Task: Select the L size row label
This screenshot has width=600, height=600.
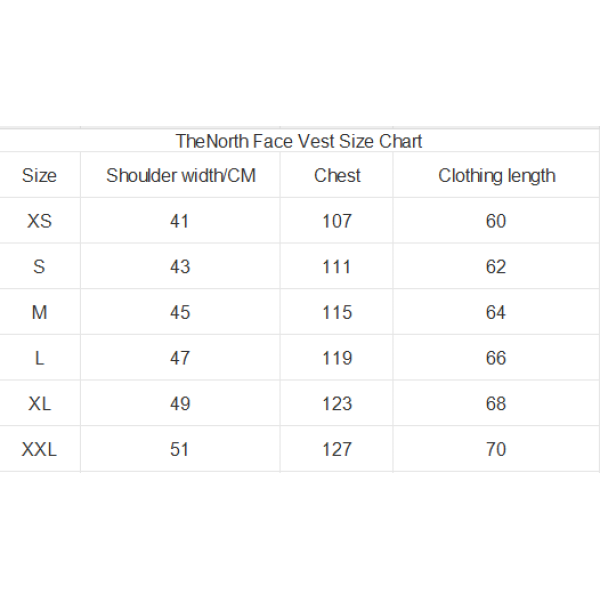Action: (39, 358)
